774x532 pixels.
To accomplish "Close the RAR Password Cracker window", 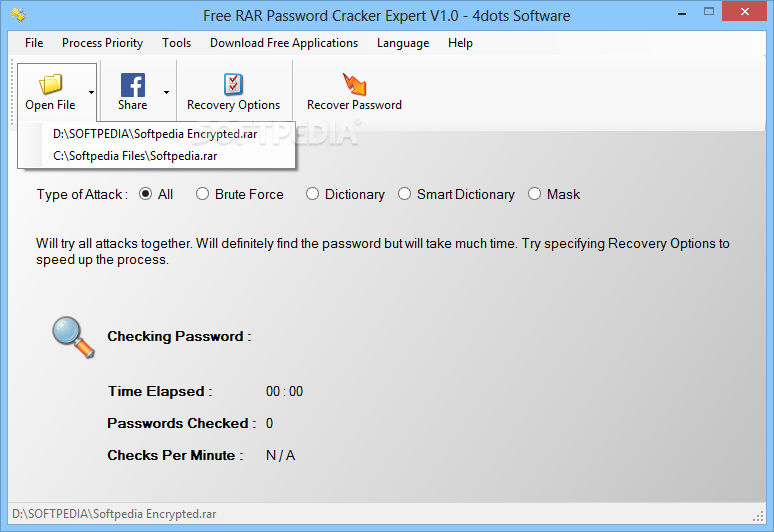I will coord(744,11).
